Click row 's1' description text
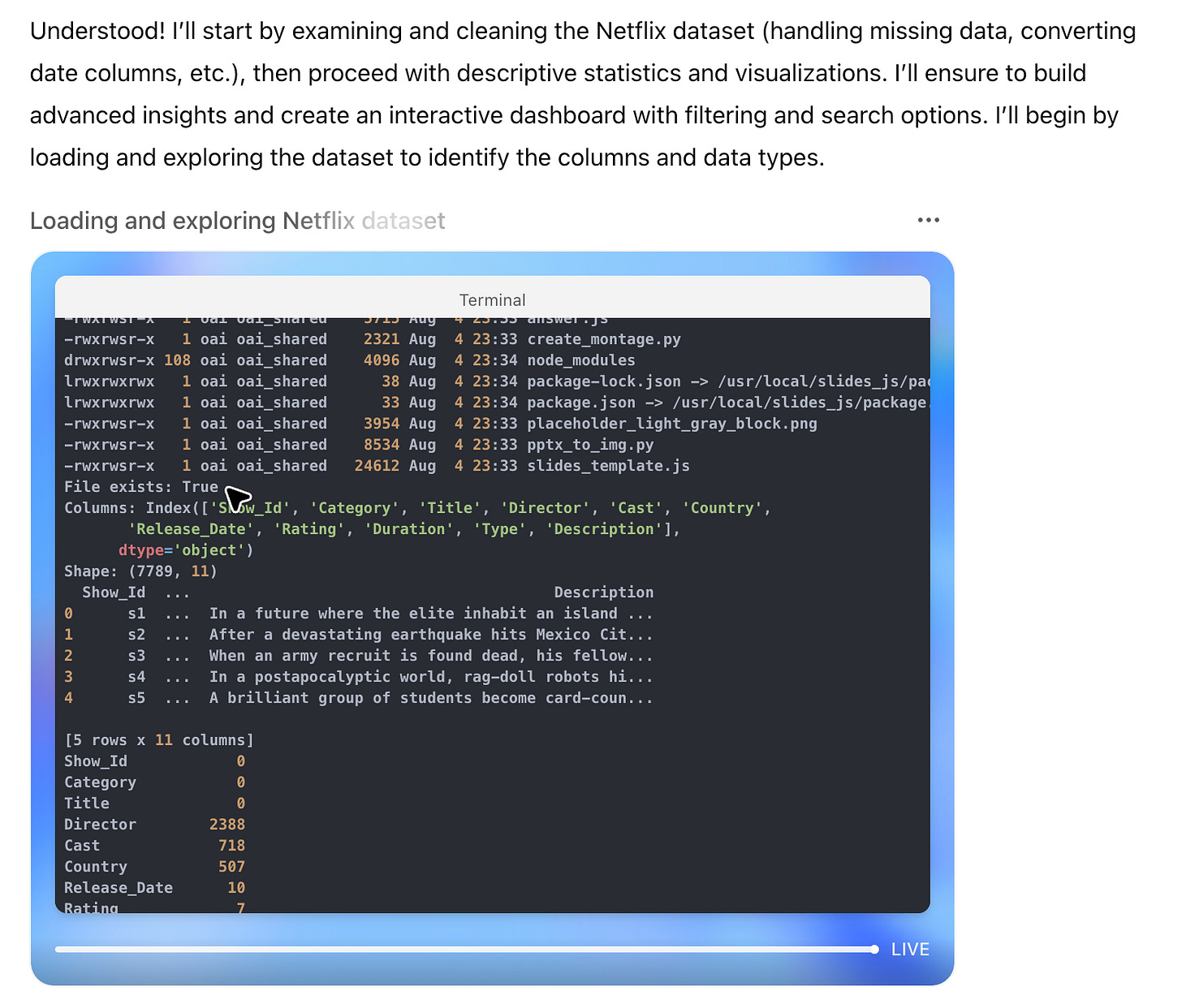The image size is (1182, 1008). click(431, 614)
